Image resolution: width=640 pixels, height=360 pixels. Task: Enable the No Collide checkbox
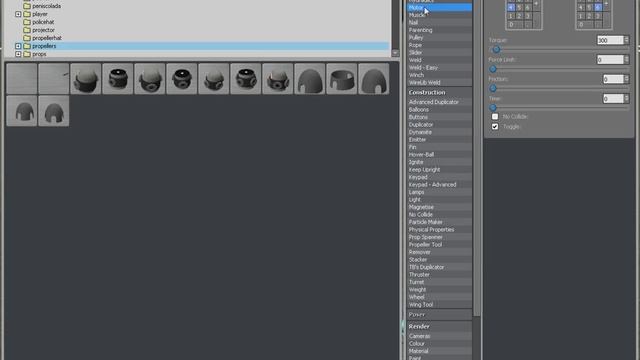pyautogui.click(x=495, y=116)
